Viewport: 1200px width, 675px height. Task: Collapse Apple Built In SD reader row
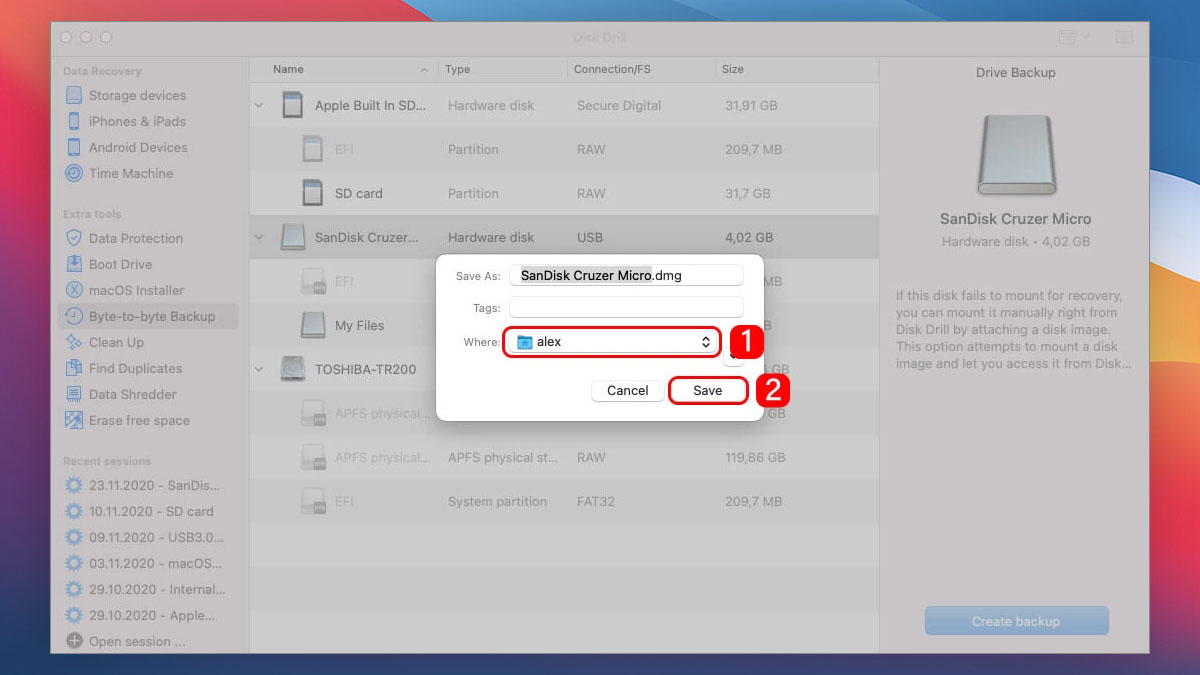[x=259, y=105]
